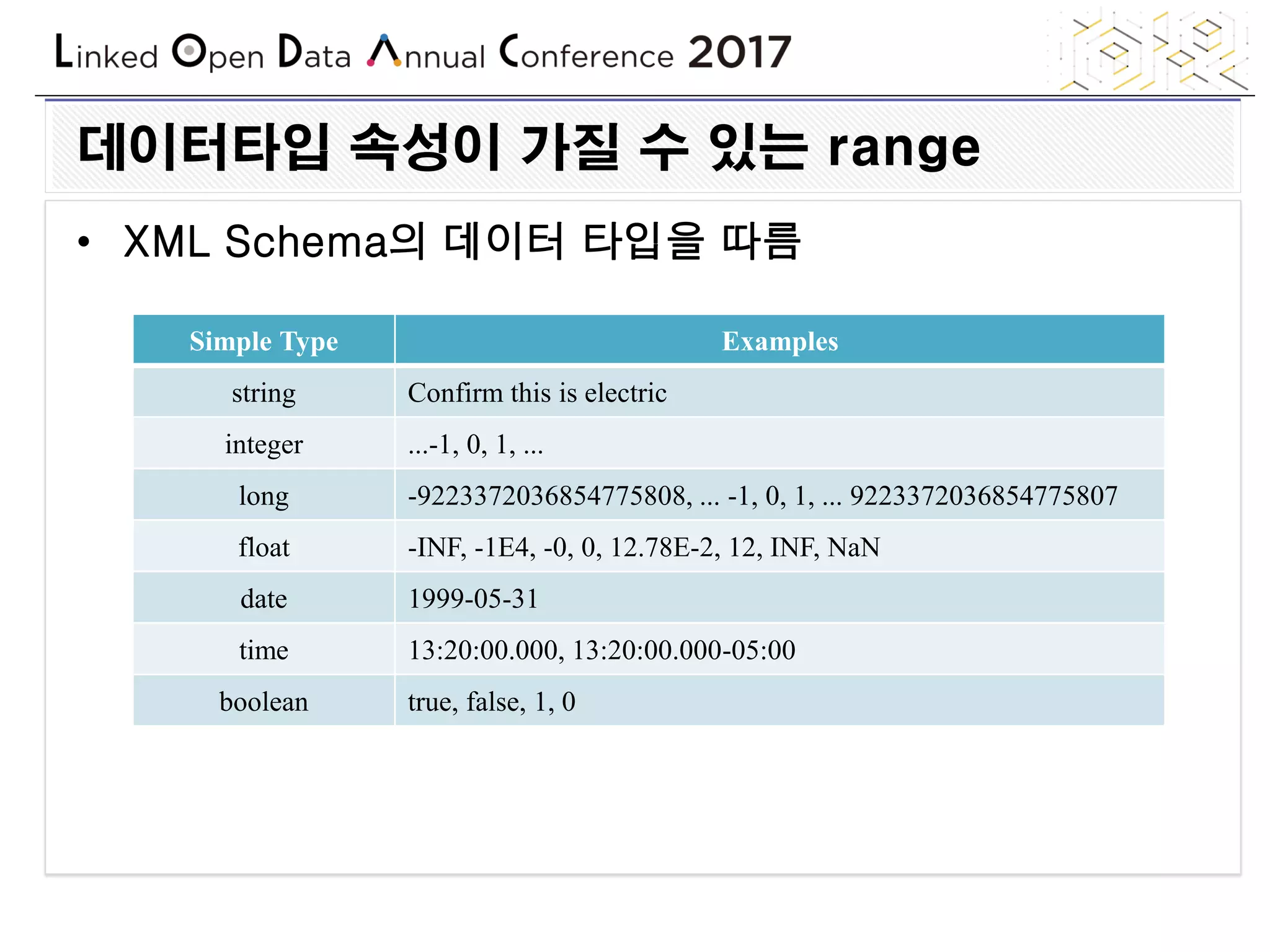
Task: Click the 'true, false, 1, 0' example cell
Action: pyautogui.click(x=779, y=701)
